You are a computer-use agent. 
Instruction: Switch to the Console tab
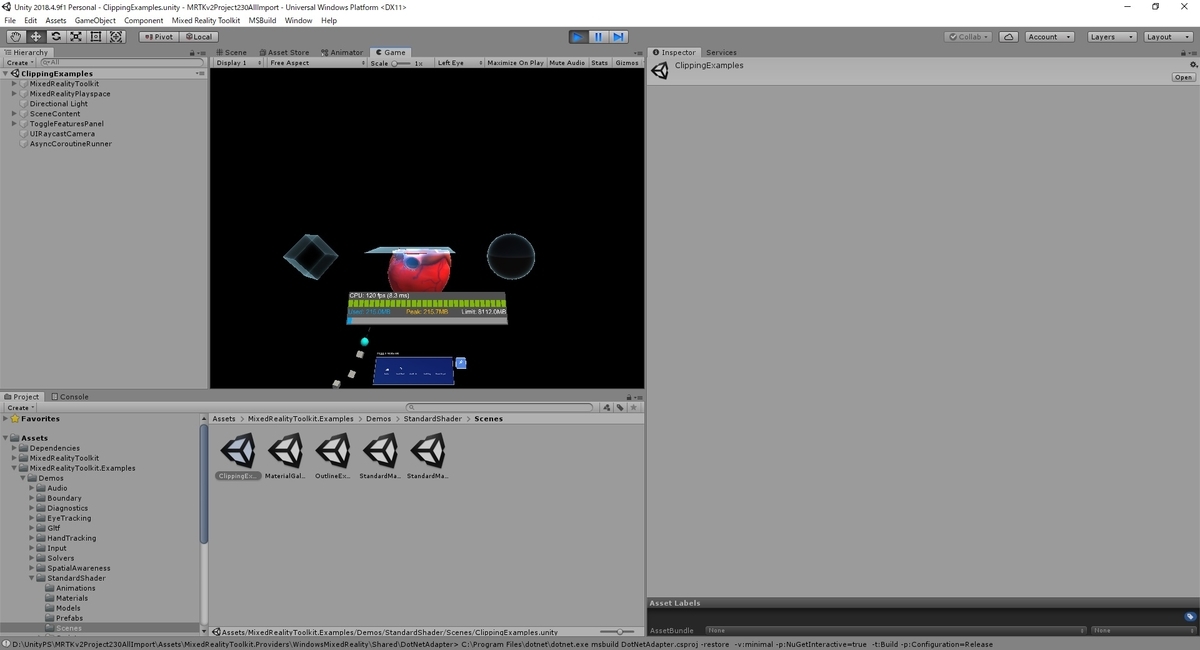click(x=70, y=397)
